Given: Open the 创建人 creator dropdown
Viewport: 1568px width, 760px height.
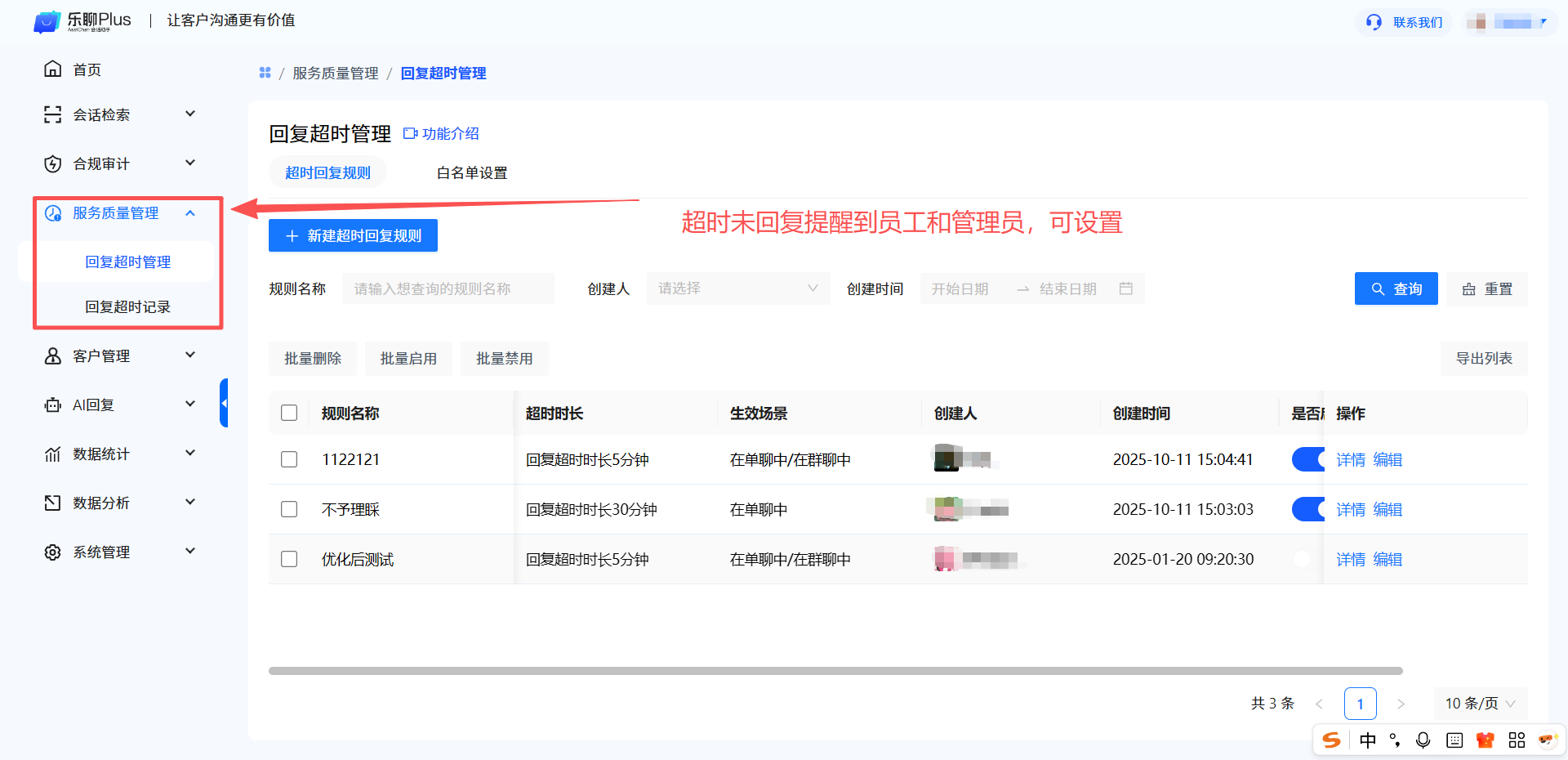Looking at the screenshot, I should (x=737, y=288).
